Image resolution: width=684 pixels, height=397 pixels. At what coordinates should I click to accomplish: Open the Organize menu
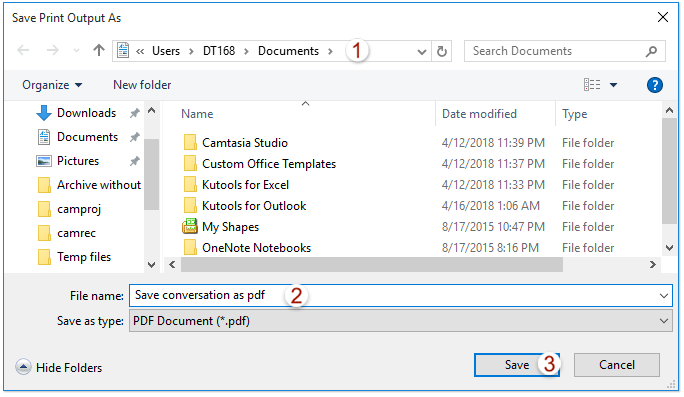pyautogui.click(x=52, y=85)
